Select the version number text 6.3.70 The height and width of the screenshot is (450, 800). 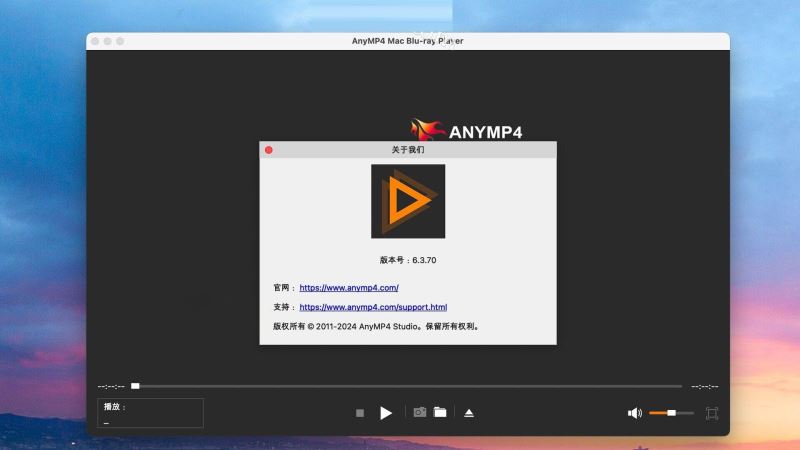click(424, 260)
